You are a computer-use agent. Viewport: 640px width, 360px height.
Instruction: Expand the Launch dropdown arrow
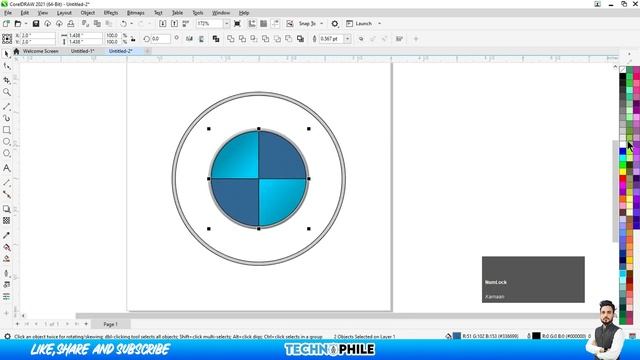click(380, 24)
